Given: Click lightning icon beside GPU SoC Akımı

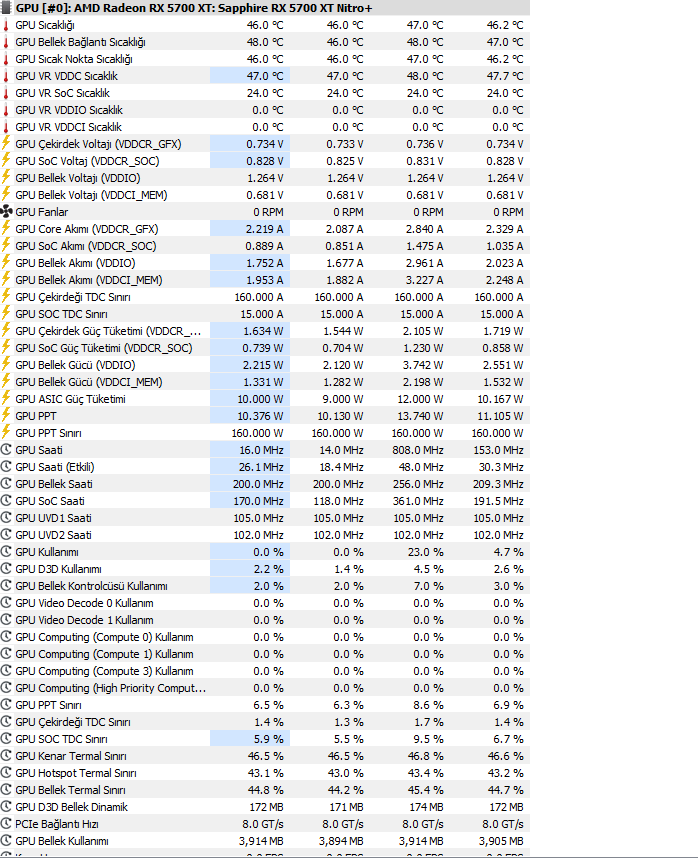Looking at the screenshot, I should pyautogui.click(x=6, y=245).
